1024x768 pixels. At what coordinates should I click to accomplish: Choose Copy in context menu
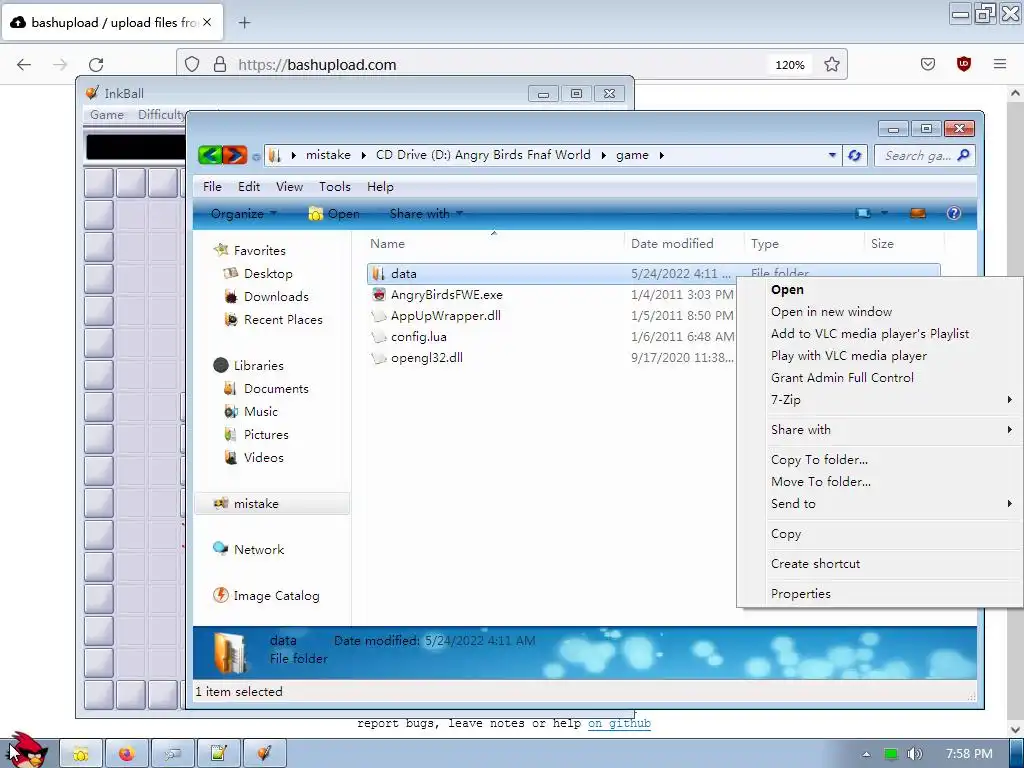tap(879, 534)
